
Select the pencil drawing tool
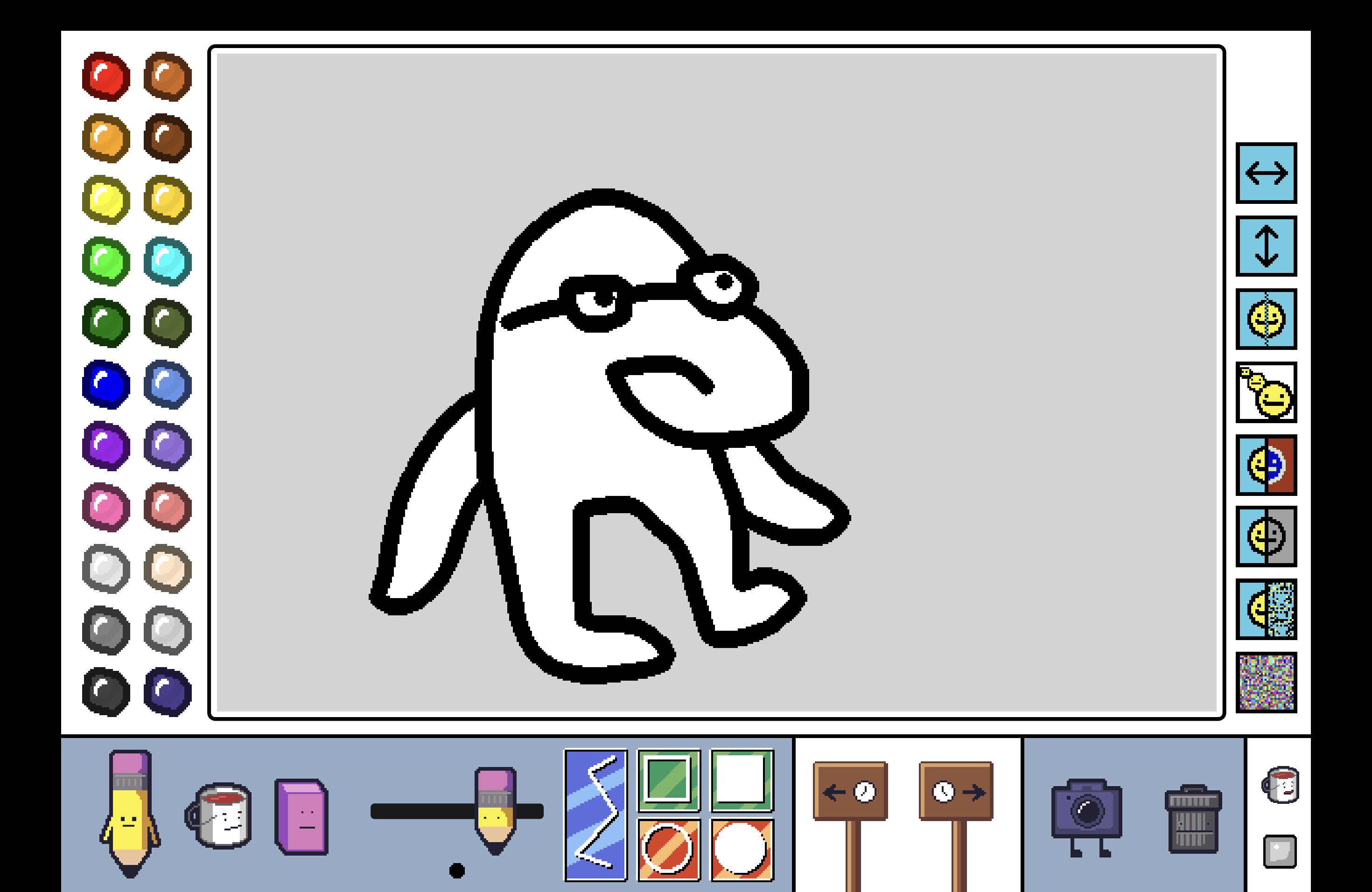[x=130, y=813]
